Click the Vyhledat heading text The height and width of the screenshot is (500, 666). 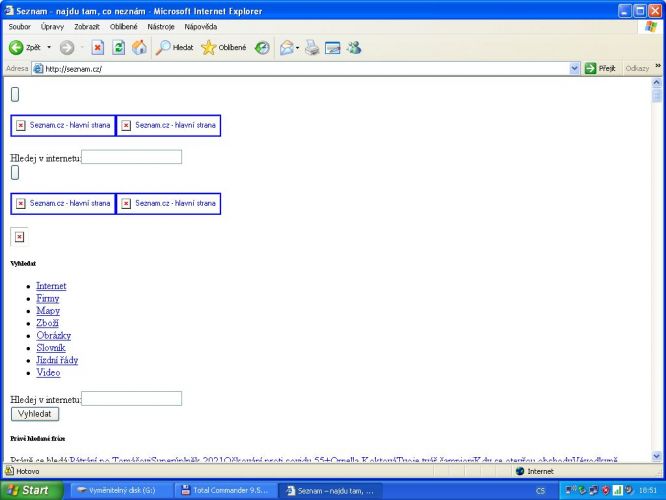[23, 263]
